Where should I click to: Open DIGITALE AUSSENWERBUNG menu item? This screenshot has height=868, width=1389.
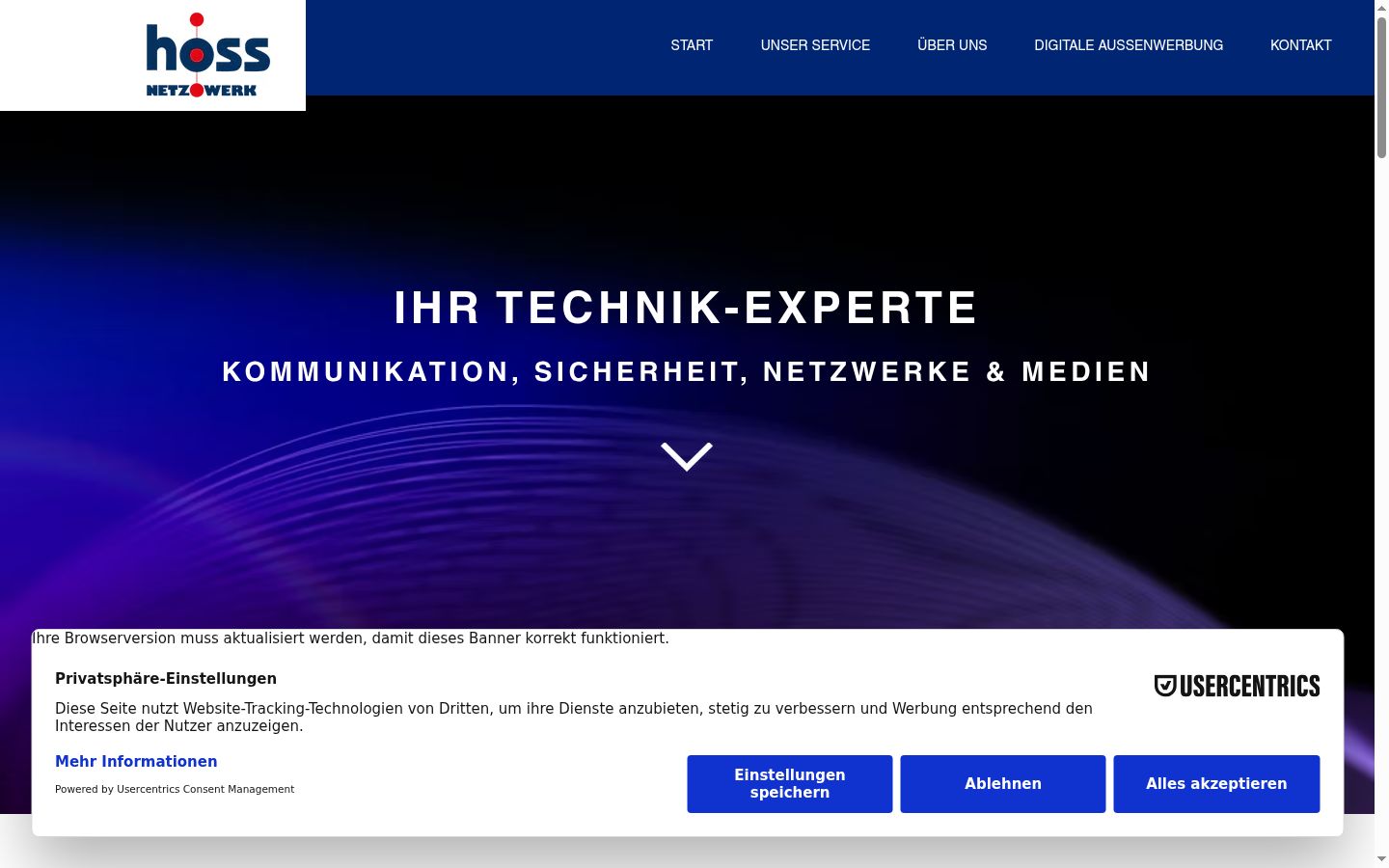click(x=1129, y=45)
